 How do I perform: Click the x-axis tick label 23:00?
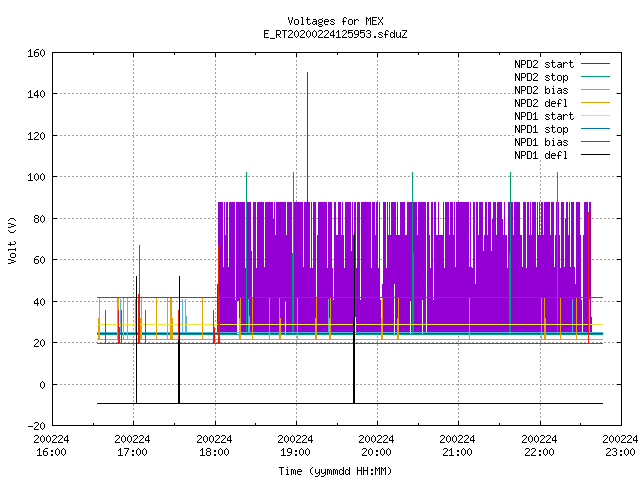coord(620,452)
